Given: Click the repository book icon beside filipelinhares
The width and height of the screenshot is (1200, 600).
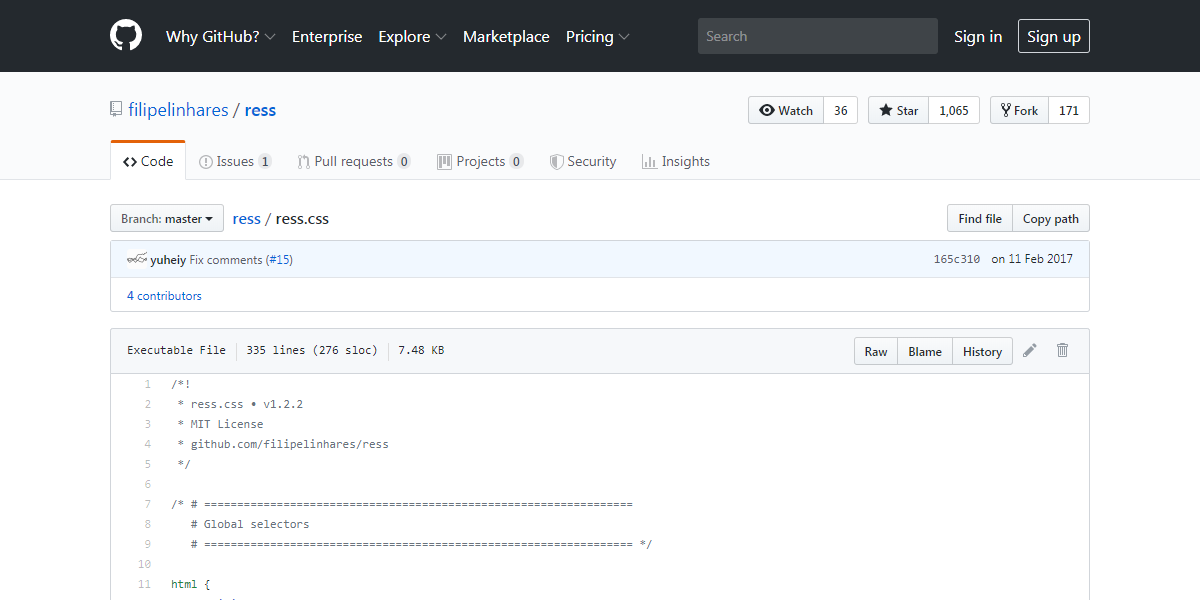Looking at the screenshot, I should [117, 110].
